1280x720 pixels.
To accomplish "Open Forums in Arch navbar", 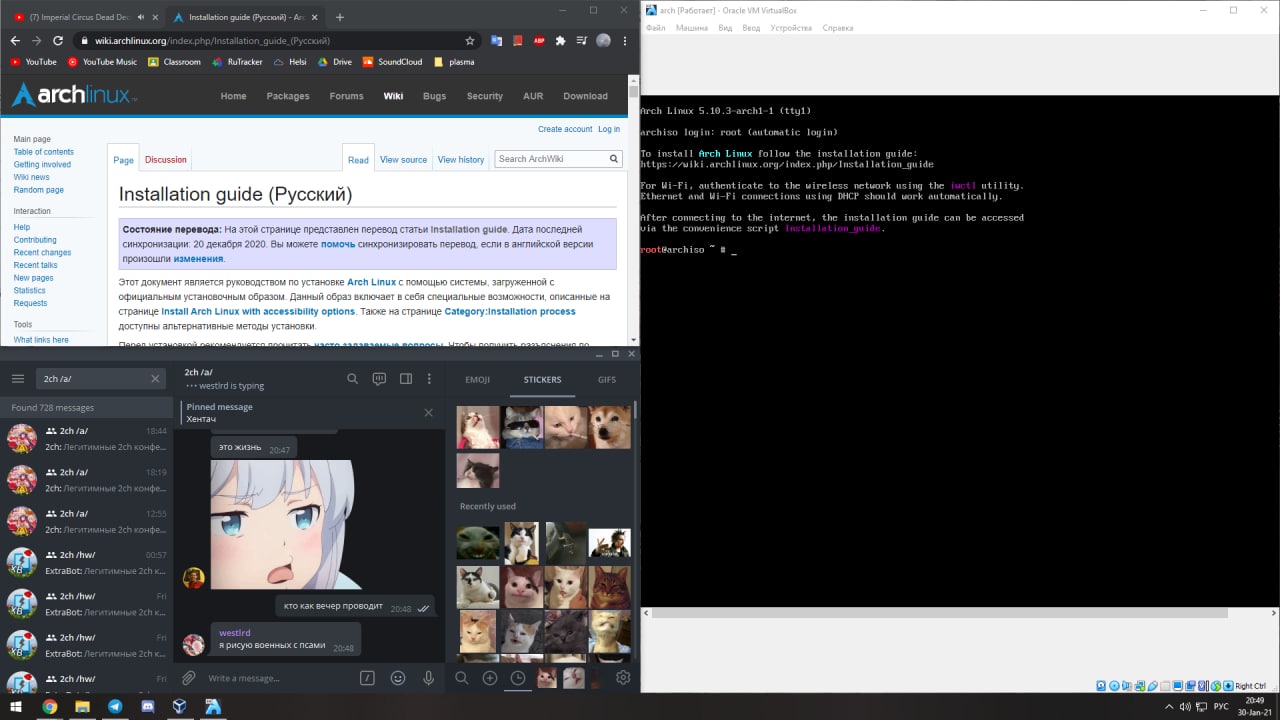I will click(346, 96).
